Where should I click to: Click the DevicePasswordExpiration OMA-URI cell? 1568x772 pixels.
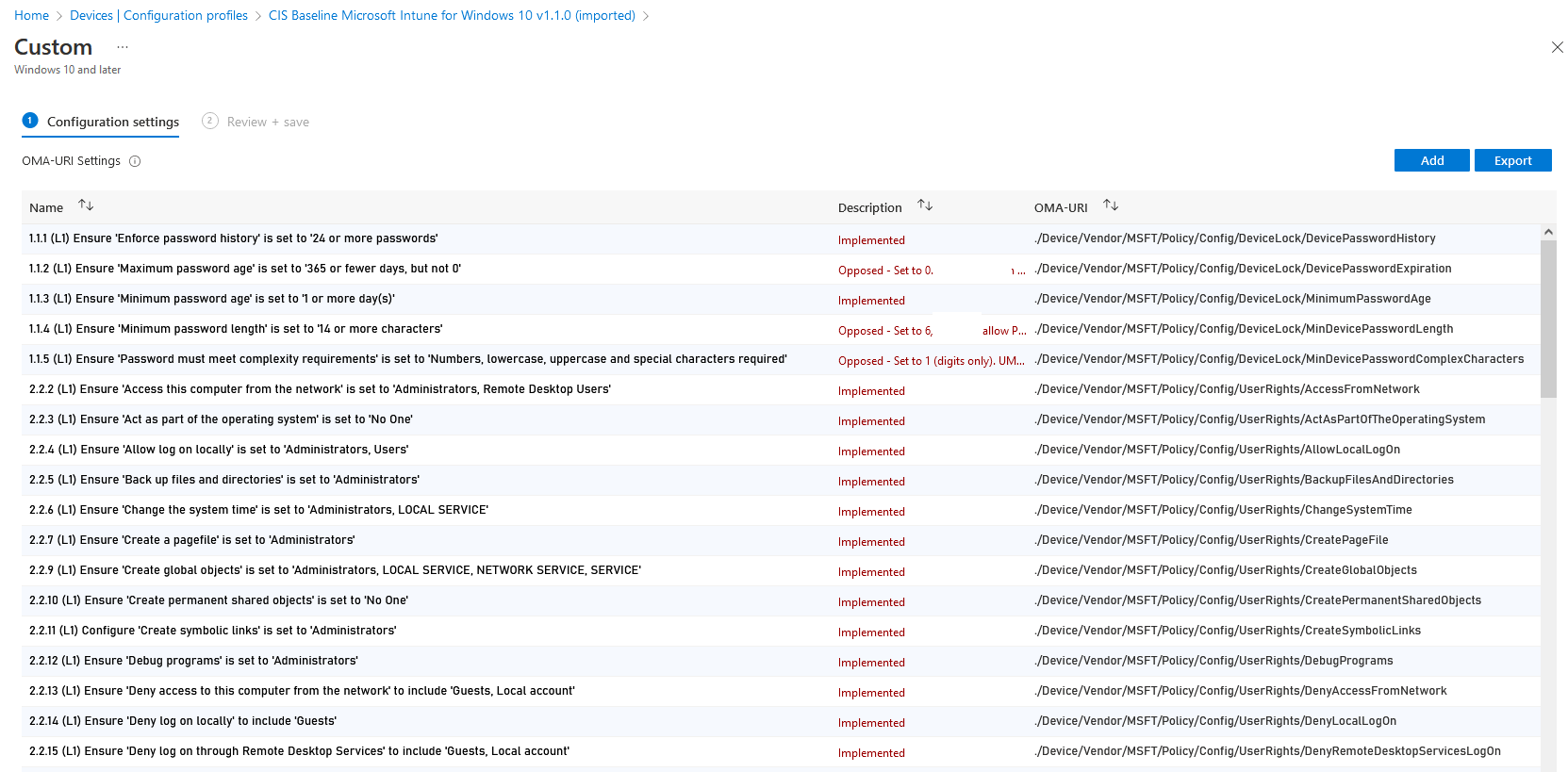tap(1243, 269)
